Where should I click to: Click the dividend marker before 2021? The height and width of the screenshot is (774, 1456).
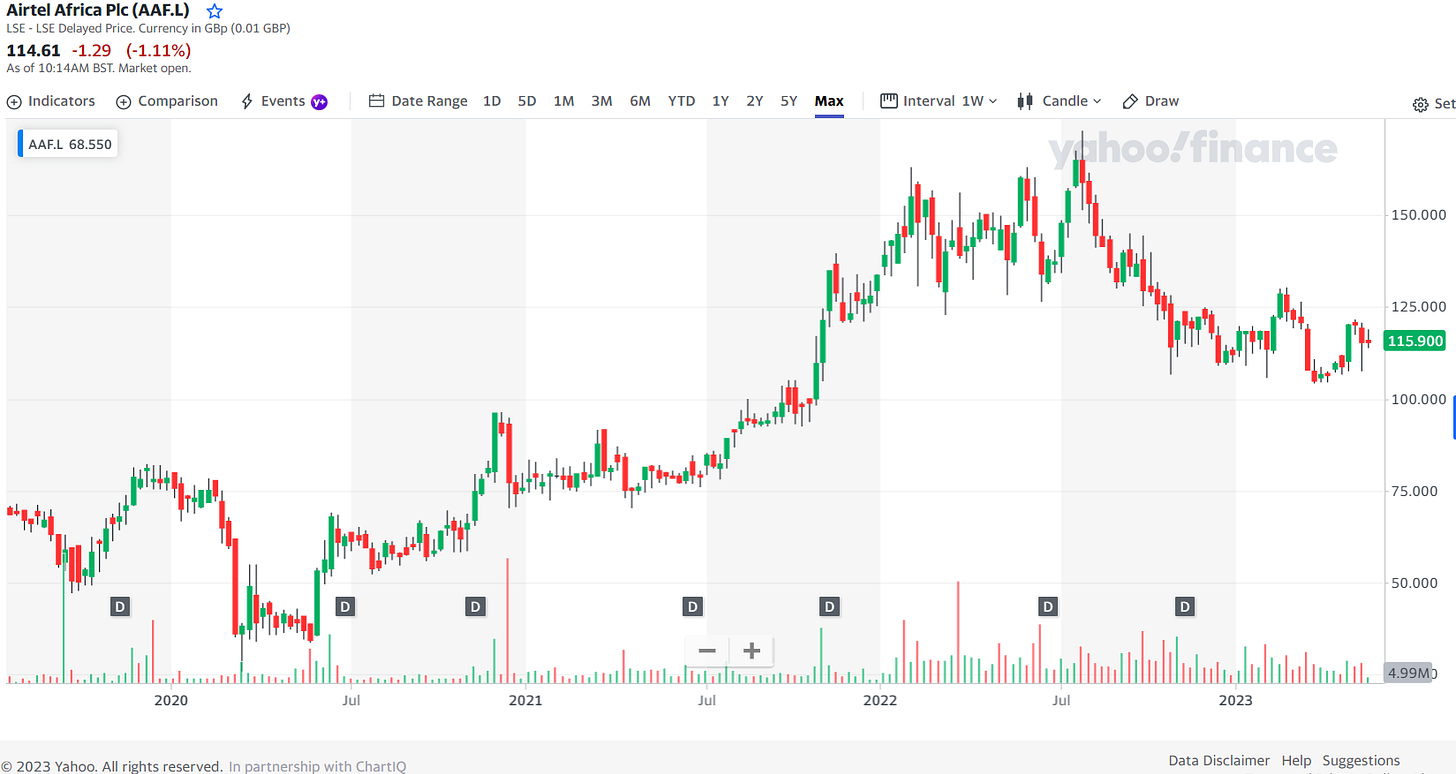476,606
